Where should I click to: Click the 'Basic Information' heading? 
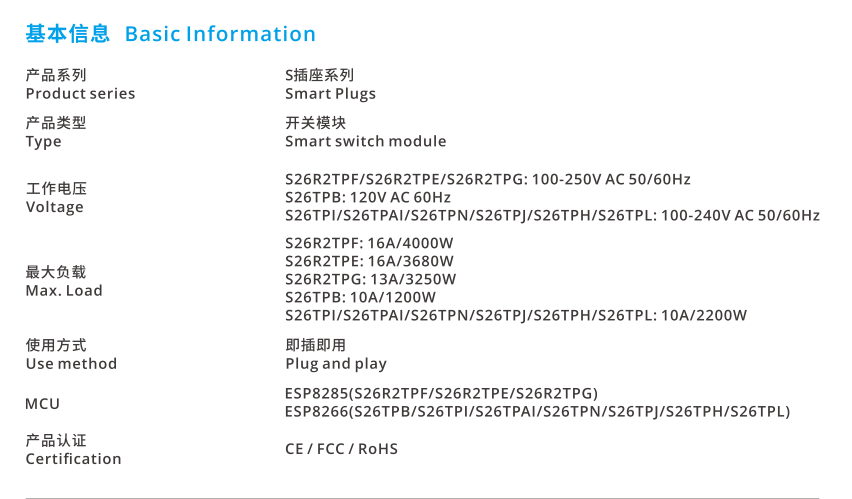(x=220, y=34)
